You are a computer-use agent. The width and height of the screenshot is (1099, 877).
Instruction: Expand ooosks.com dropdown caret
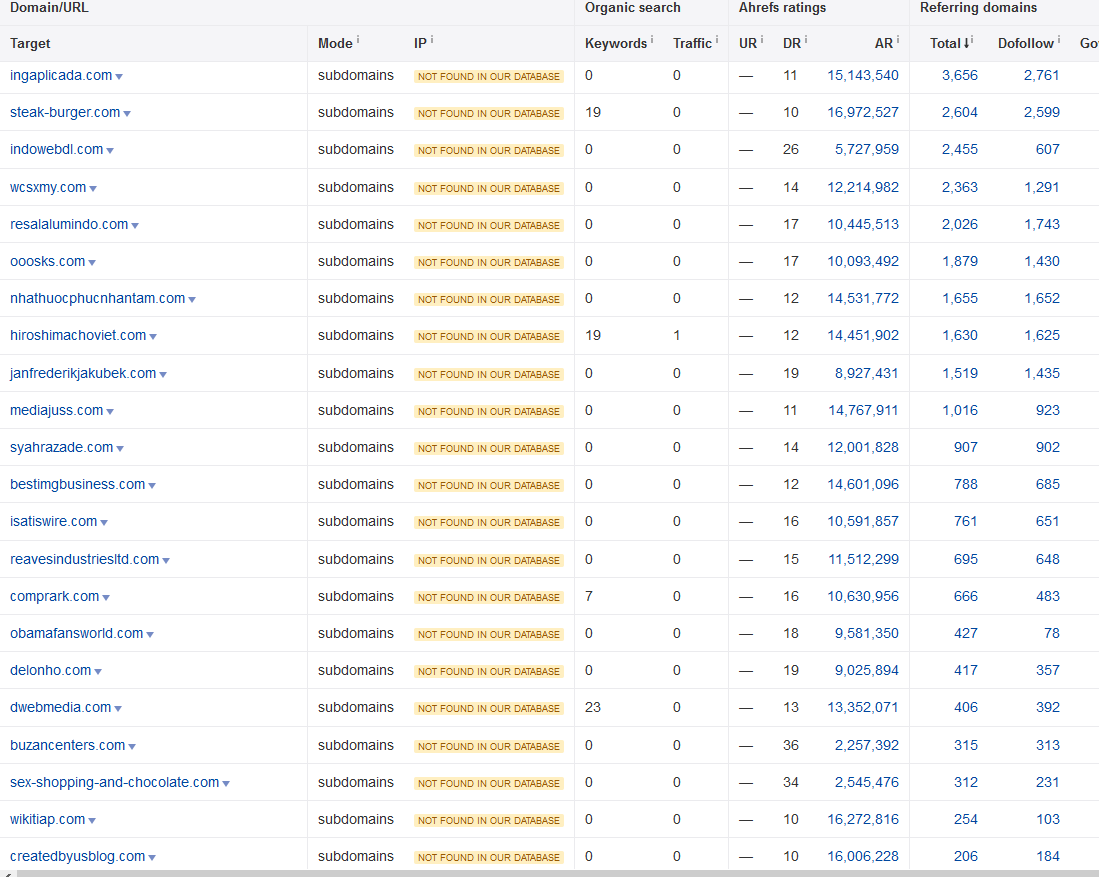click(x=92, y=263)
